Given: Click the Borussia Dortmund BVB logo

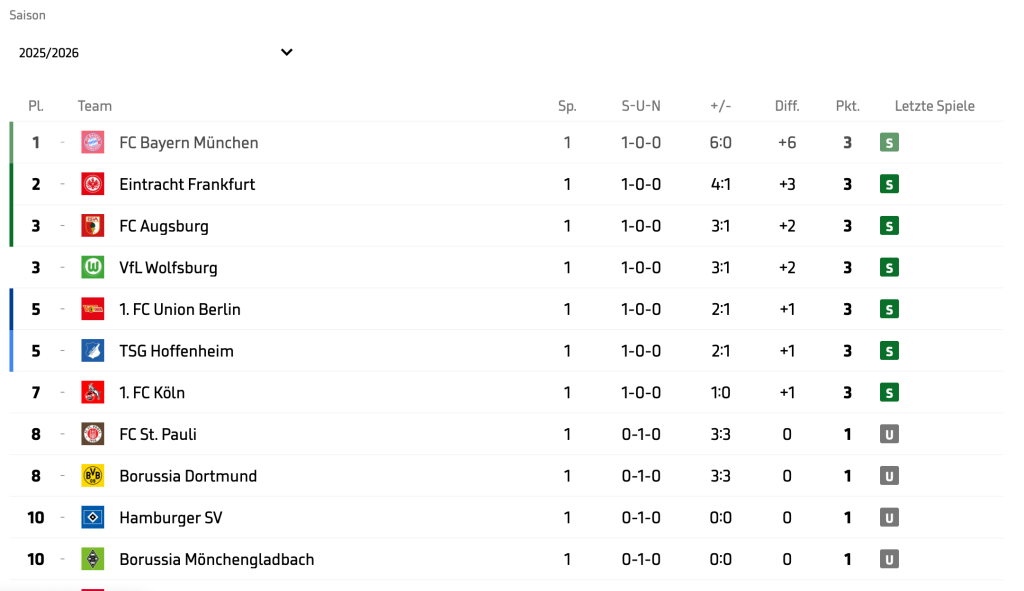Looking at the screenshot, I should [93, 476].
